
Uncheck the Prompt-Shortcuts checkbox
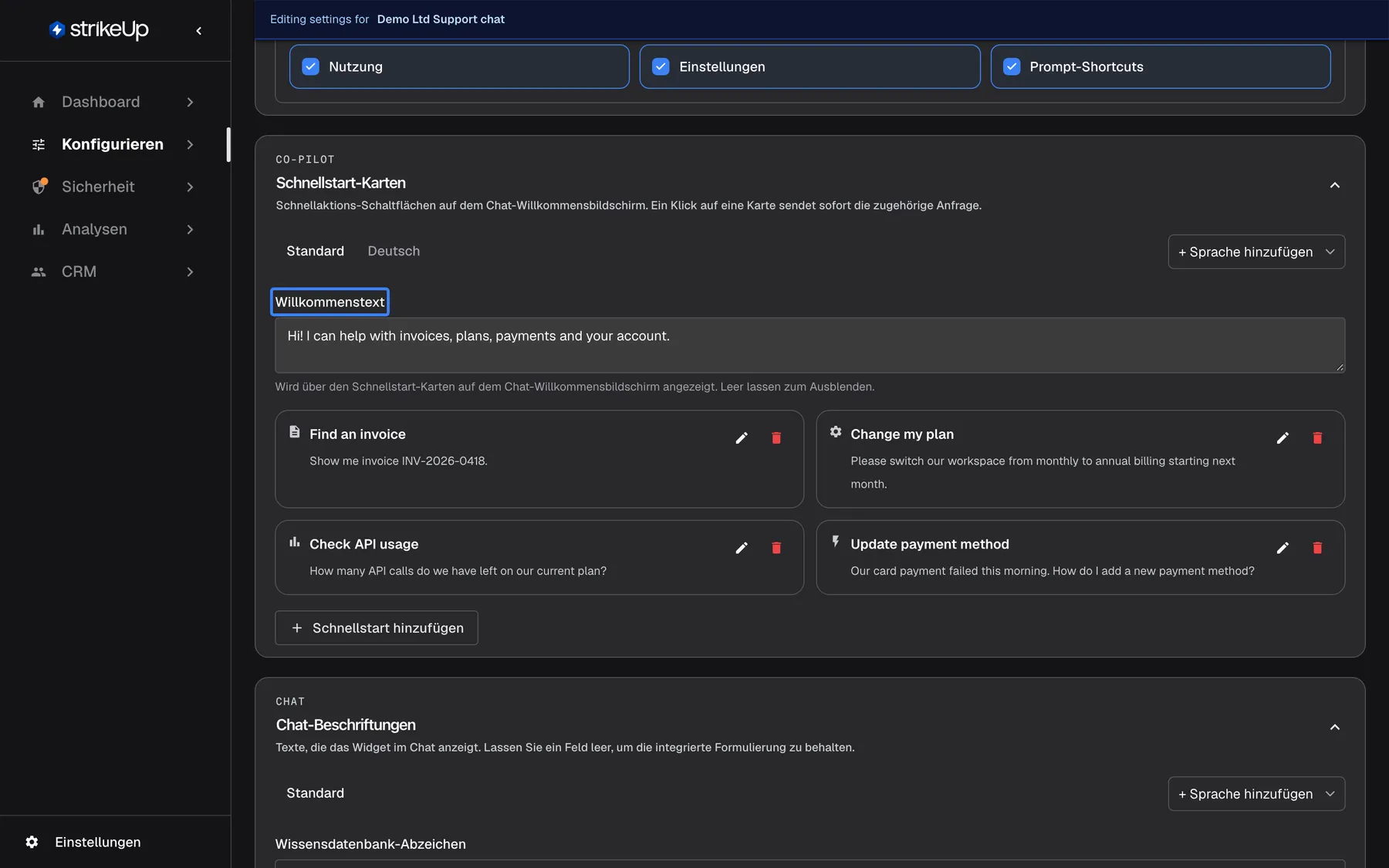pyautogui.click(x=1012, y=67)
